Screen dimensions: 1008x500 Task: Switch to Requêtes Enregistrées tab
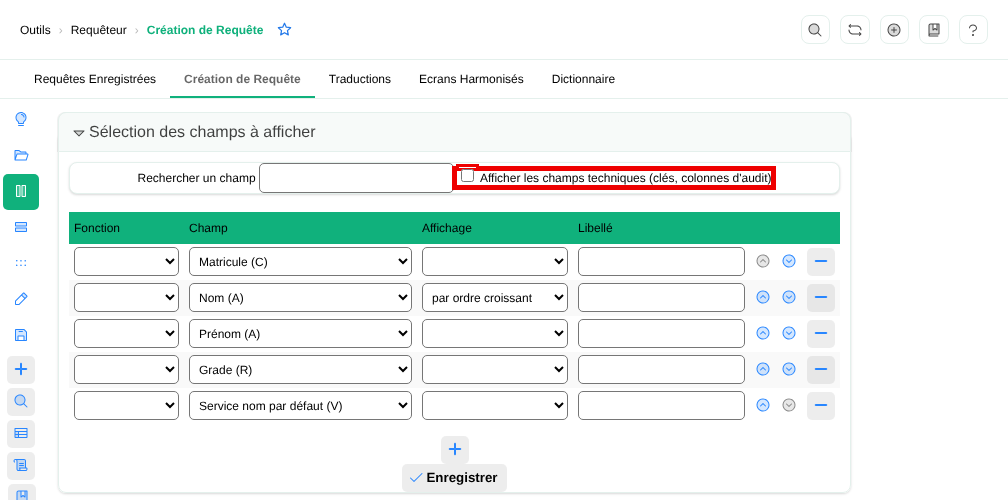tap(95, 79)
